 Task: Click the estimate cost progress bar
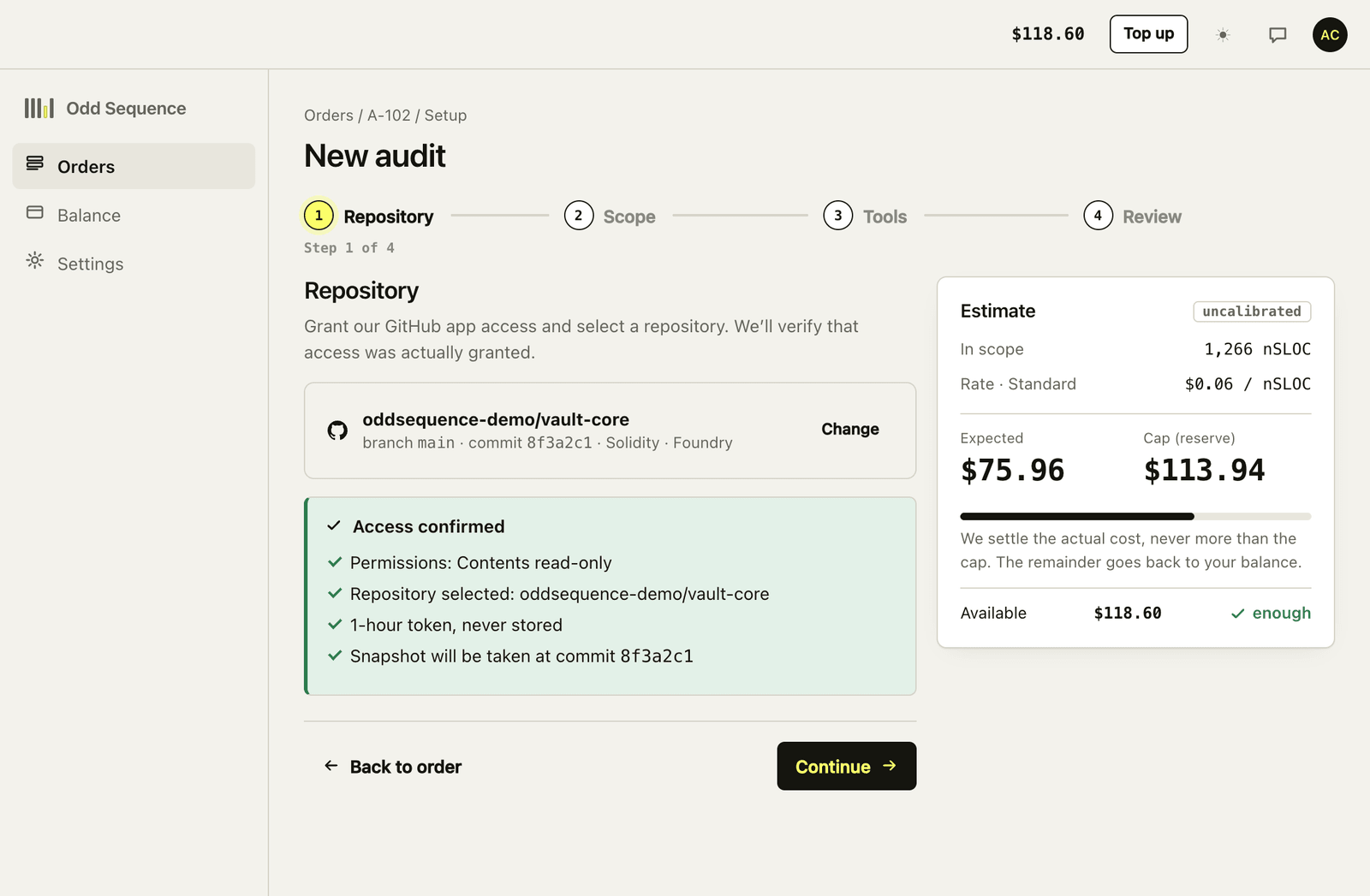point(1135,517)
